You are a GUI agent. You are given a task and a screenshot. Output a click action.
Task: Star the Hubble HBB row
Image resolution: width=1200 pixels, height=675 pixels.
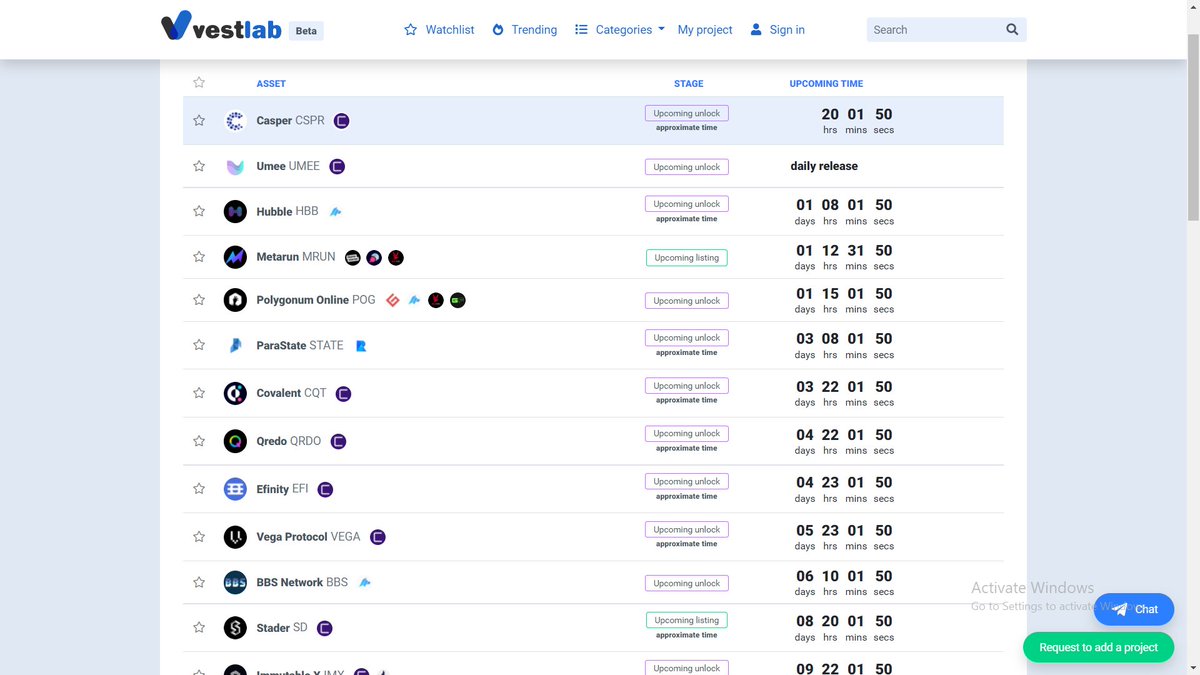point(199,211)
